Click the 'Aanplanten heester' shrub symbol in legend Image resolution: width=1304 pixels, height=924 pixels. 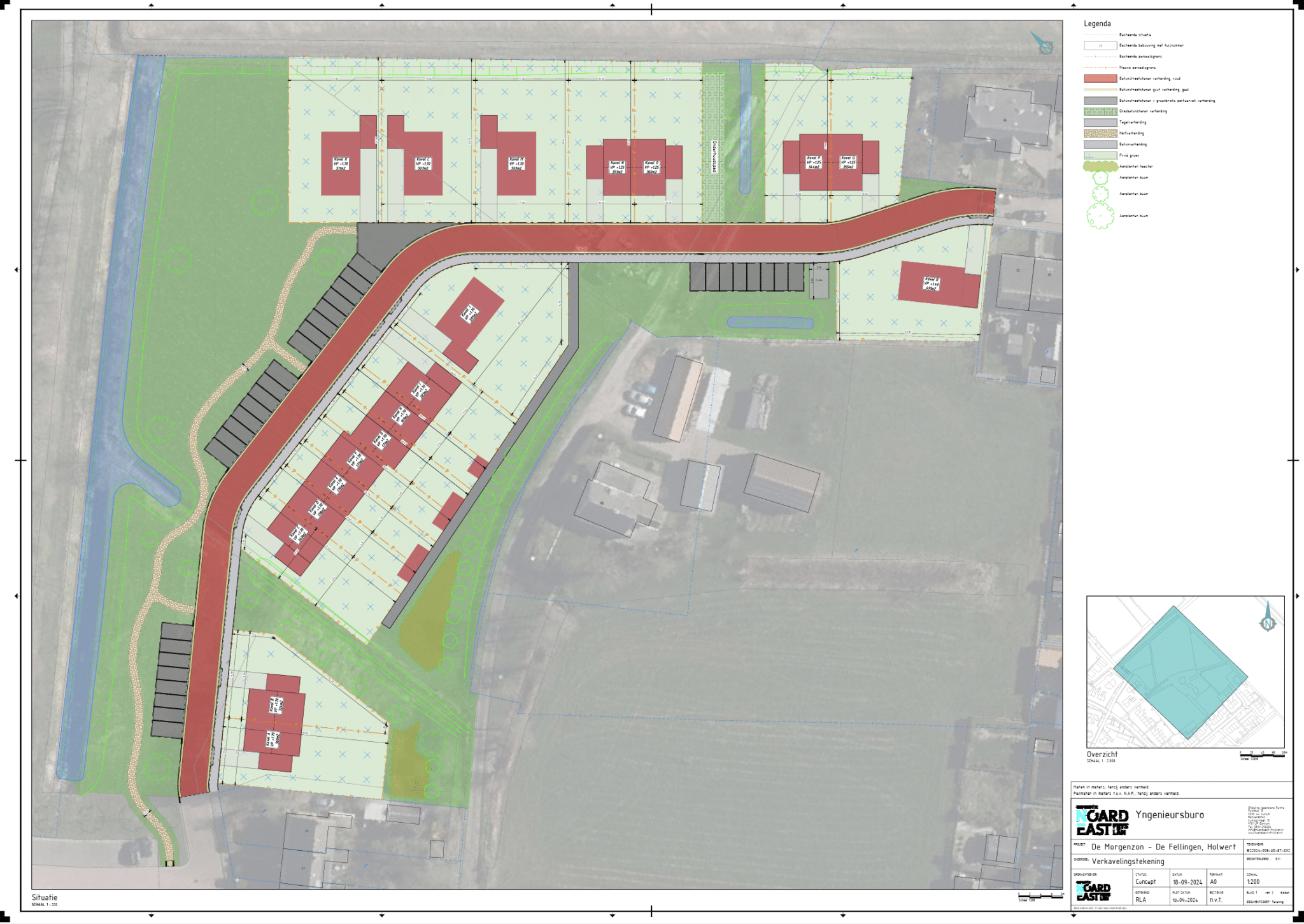[x=1100, y=167]
